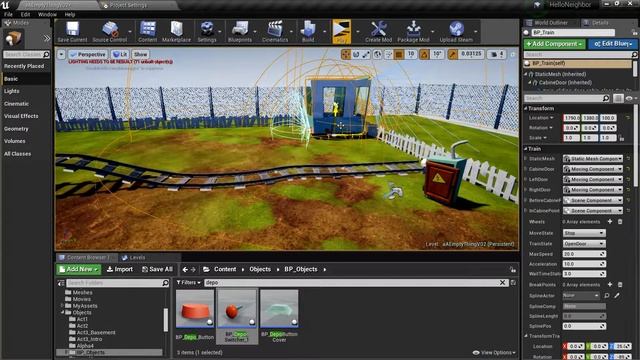Click the Upload Steam icon
The image size is (640, 360).
click(x=456, y=32)
